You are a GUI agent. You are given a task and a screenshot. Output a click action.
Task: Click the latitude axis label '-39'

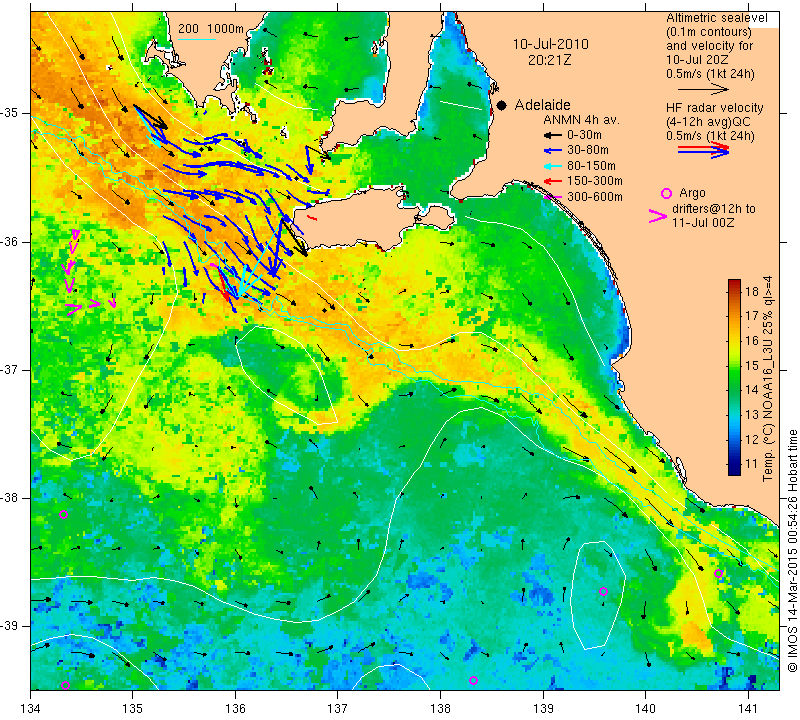(10, 626)
